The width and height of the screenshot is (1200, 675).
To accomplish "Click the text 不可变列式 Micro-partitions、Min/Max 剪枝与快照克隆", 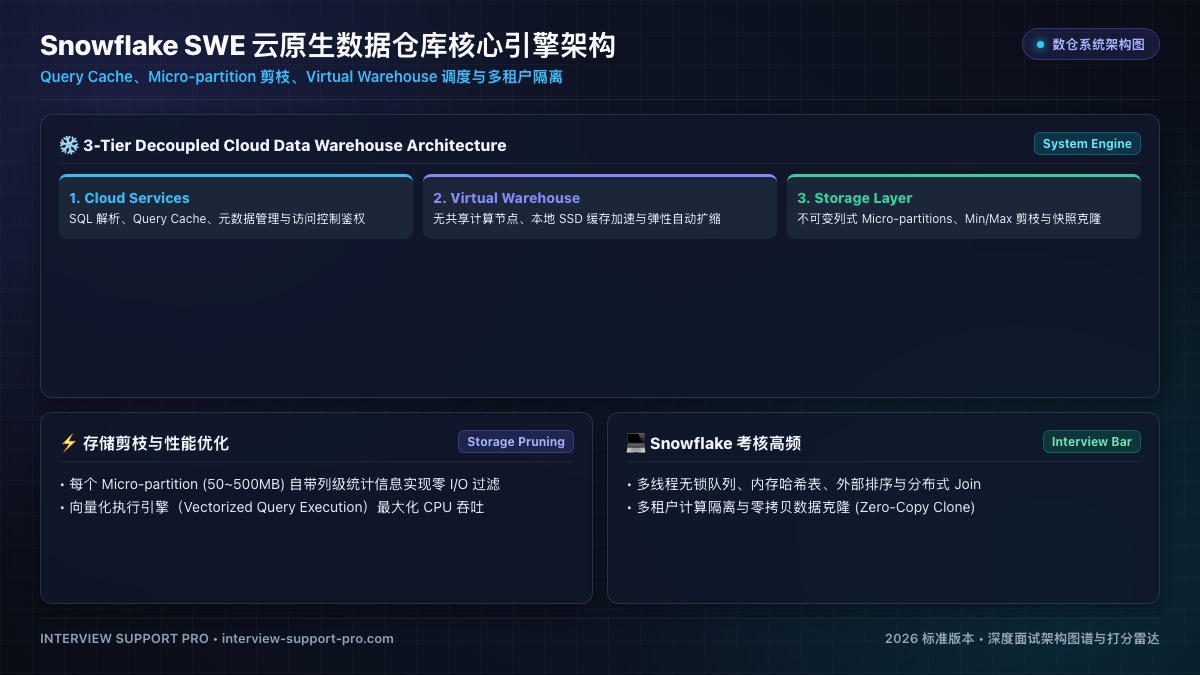I will click(949, 218).
